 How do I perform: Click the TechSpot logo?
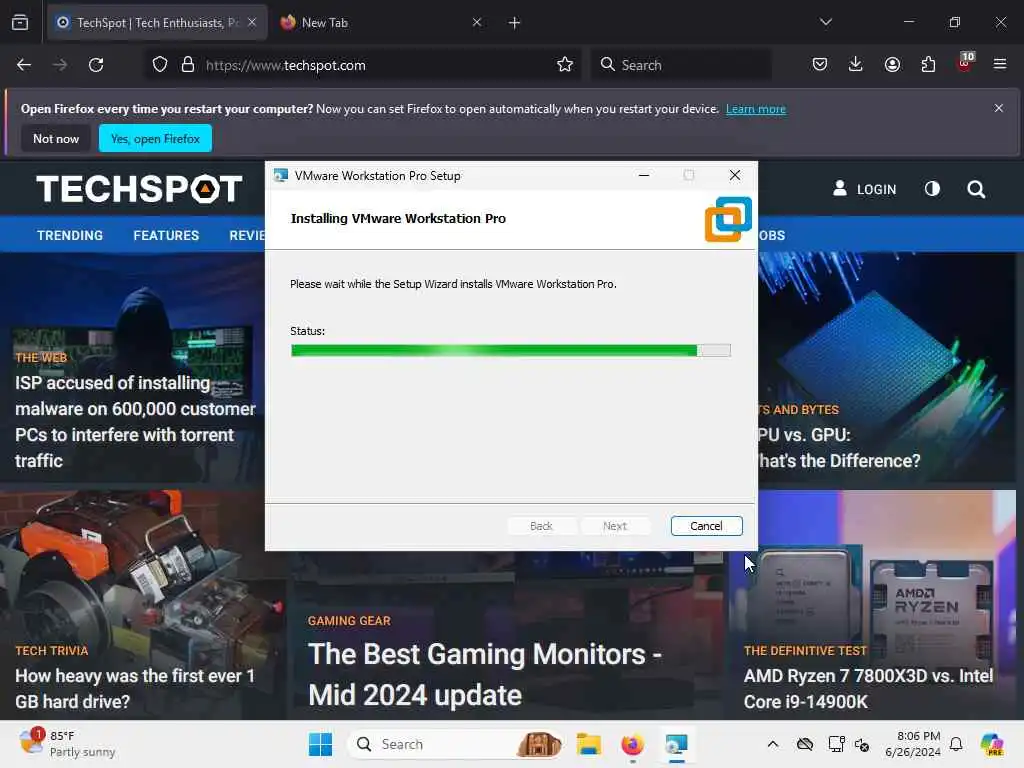pos(139,189)
